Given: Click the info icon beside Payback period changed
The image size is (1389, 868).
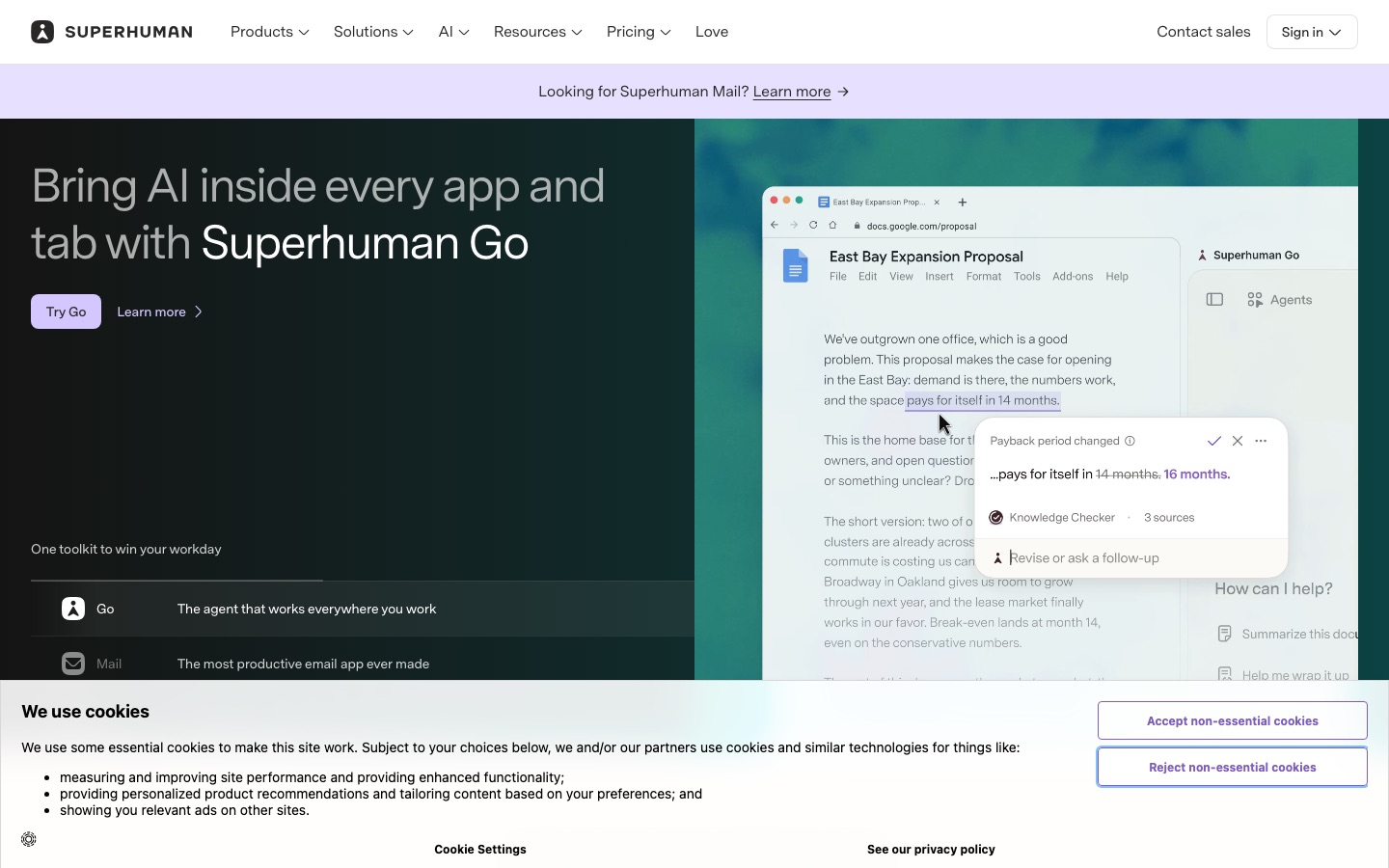Looking at the screenshot, I should (1130, 441).
